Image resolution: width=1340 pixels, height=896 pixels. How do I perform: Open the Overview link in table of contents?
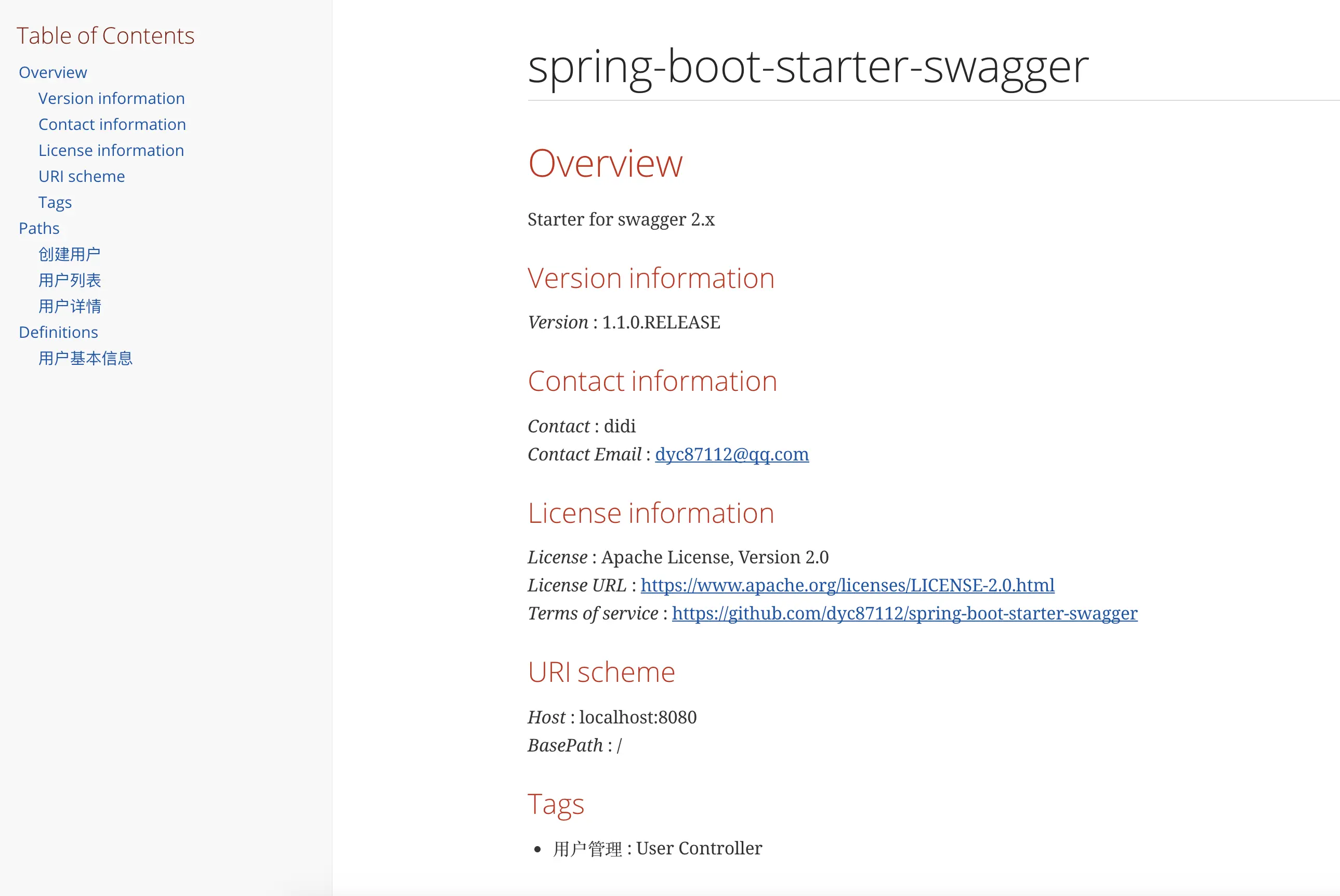coord(52,73)
